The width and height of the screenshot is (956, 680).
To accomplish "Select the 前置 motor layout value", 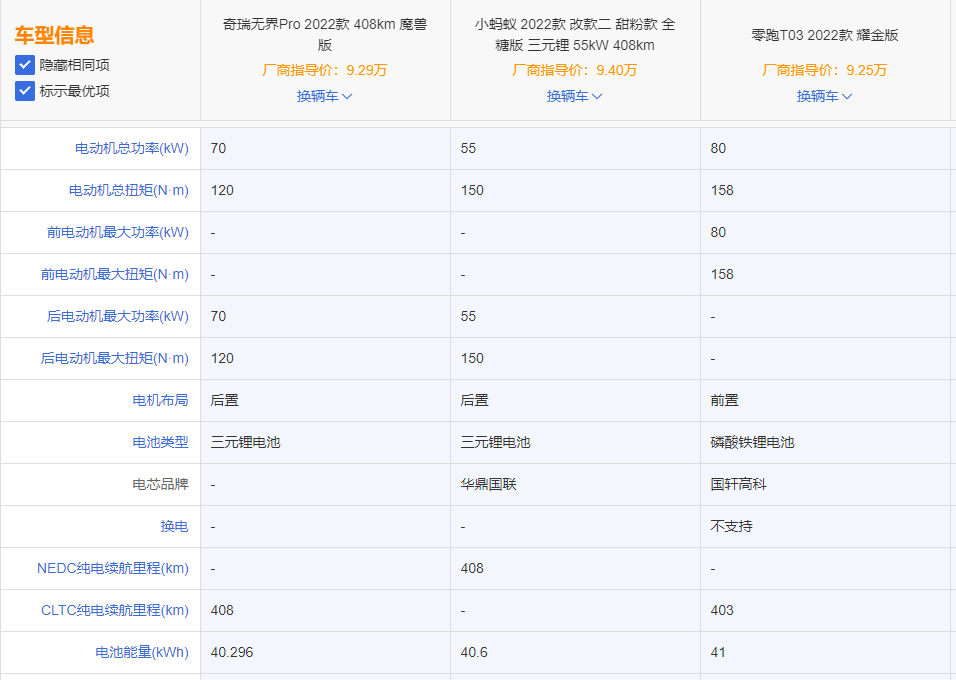I will 724,400.
